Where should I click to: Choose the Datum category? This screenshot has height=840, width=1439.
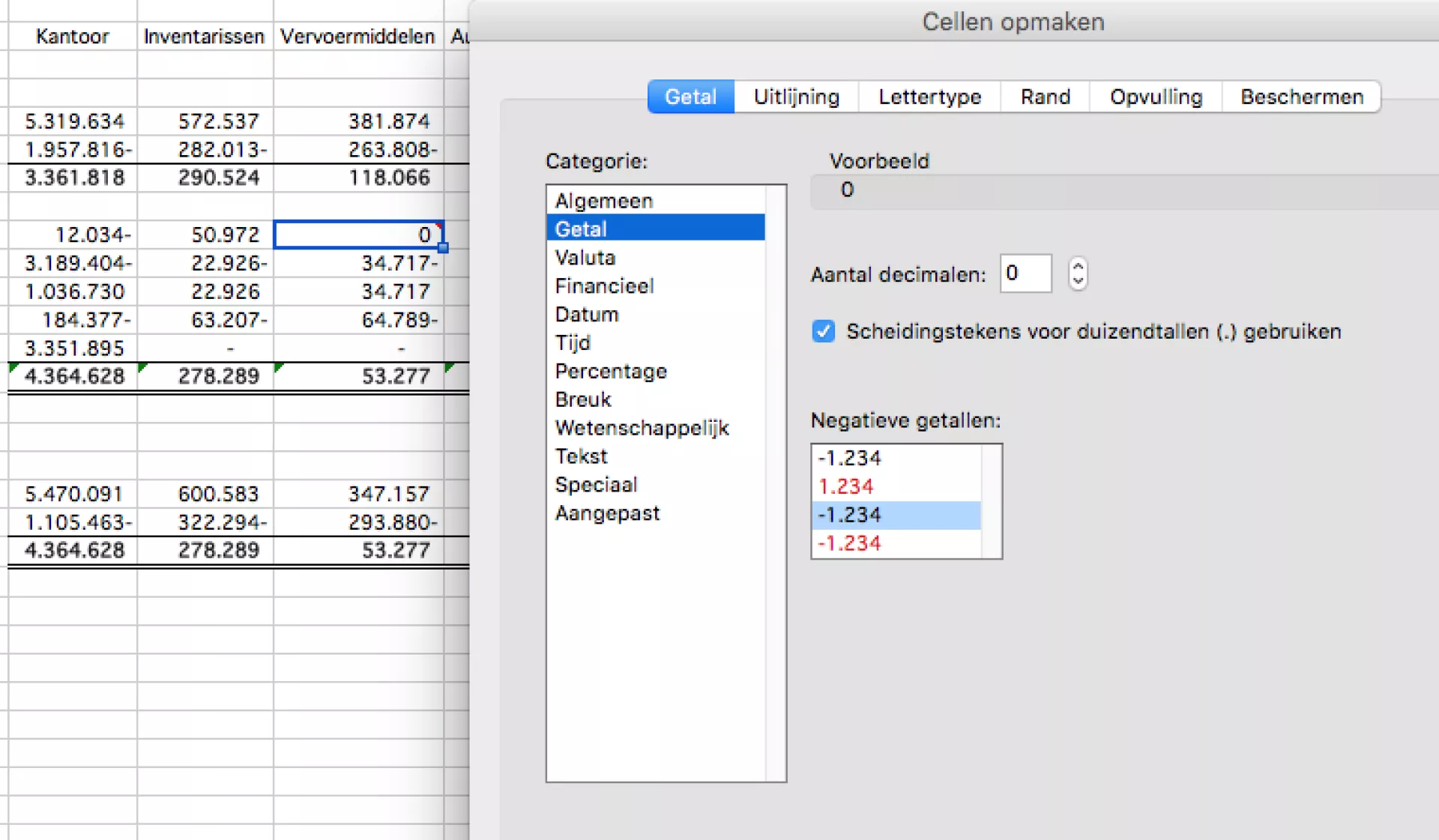click(x=586, y=315)
